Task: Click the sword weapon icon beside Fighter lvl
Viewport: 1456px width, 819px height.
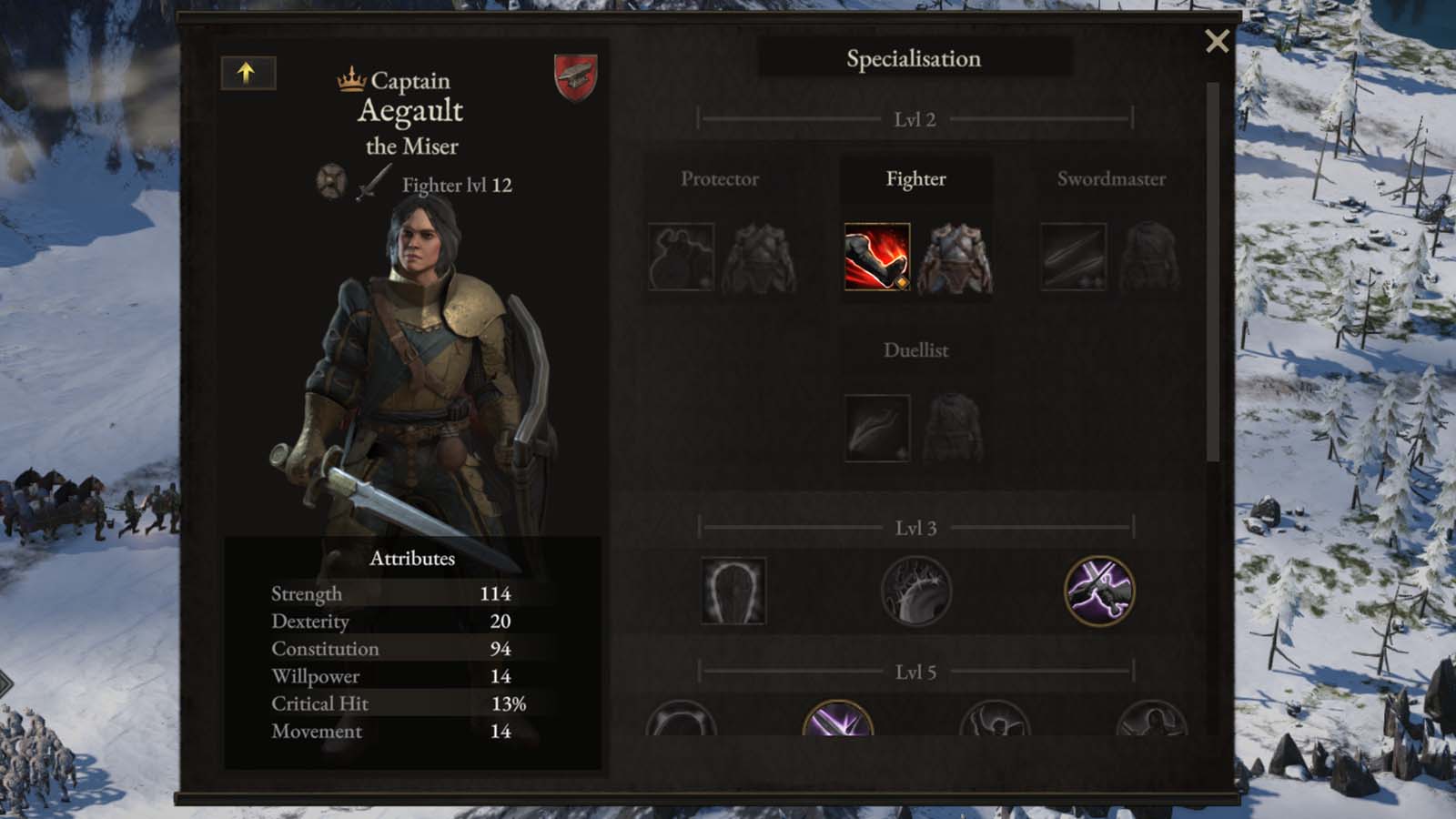Action: (373, 183)
